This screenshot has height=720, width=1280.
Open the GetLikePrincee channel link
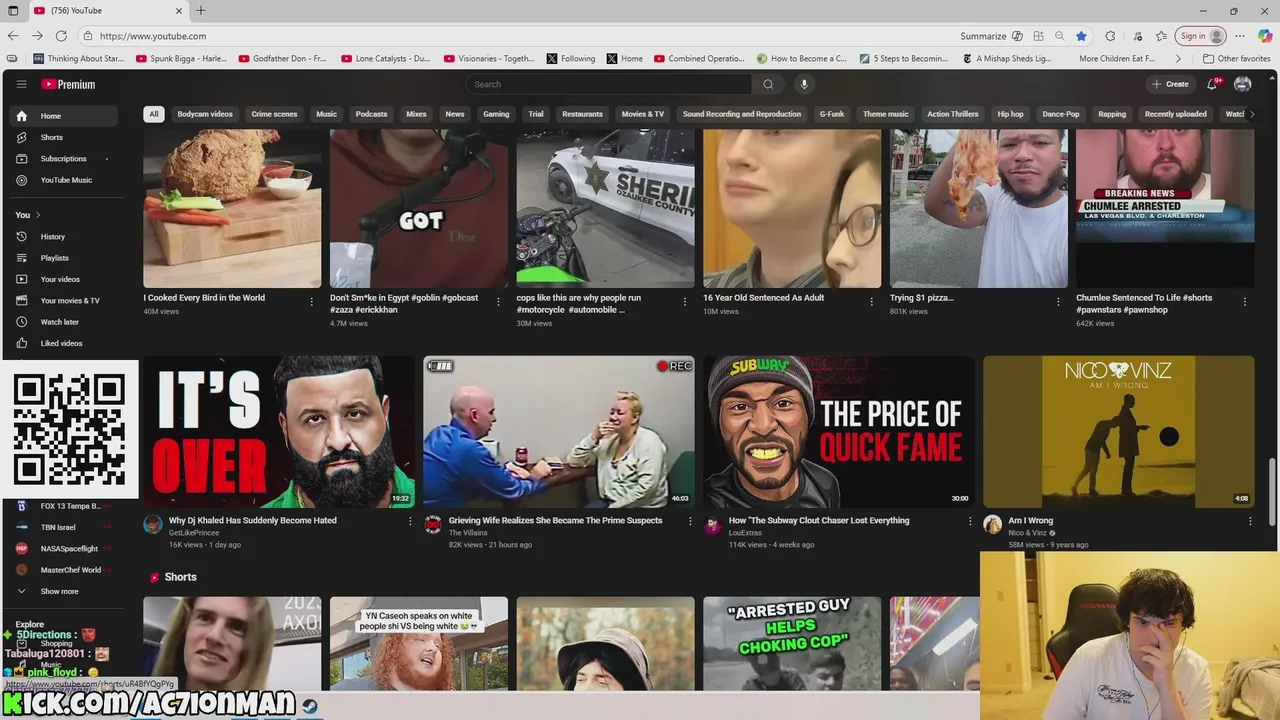point(194,533)
